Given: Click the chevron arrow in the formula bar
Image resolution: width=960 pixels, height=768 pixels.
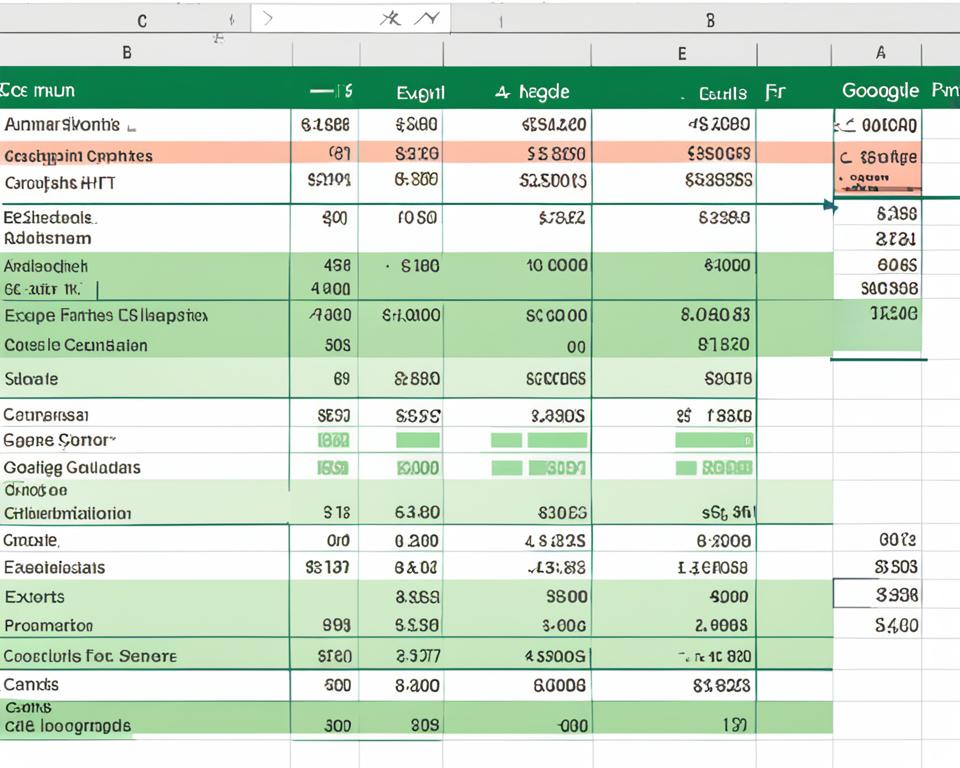Looking at the screenshot, I should coord(268,19).
